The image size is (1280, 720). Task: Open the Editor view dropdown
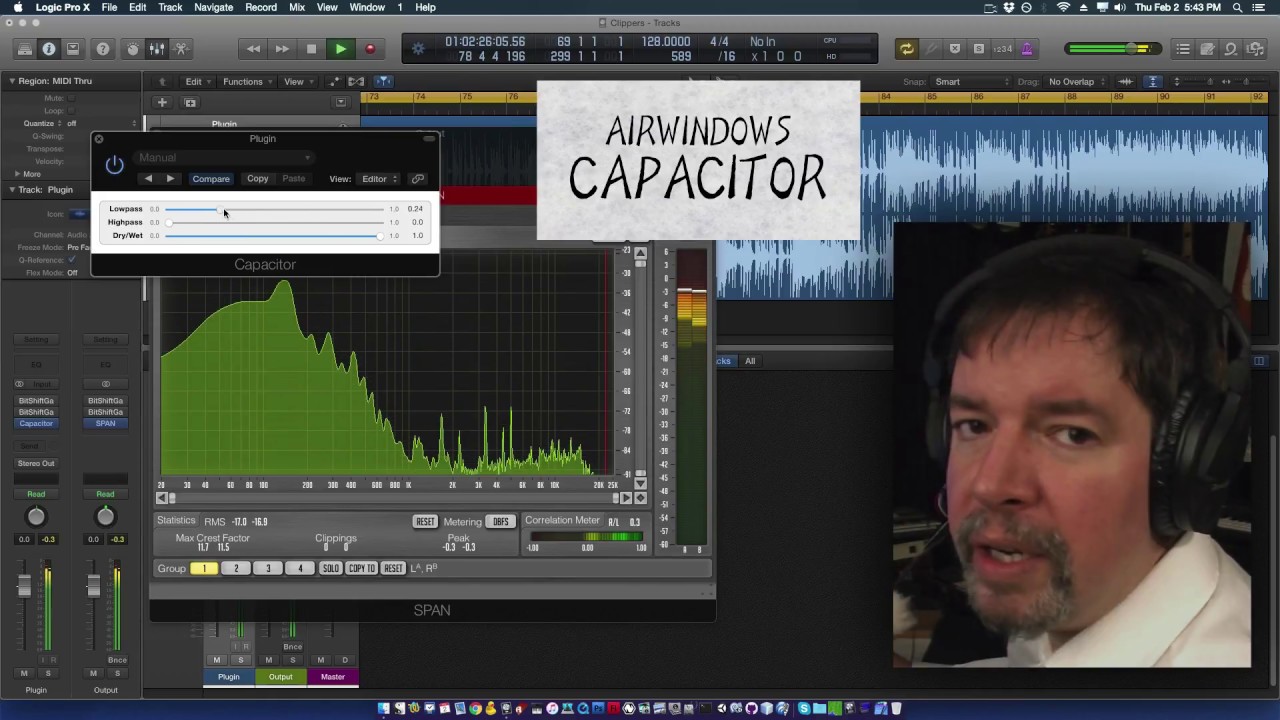click(379, 179)
